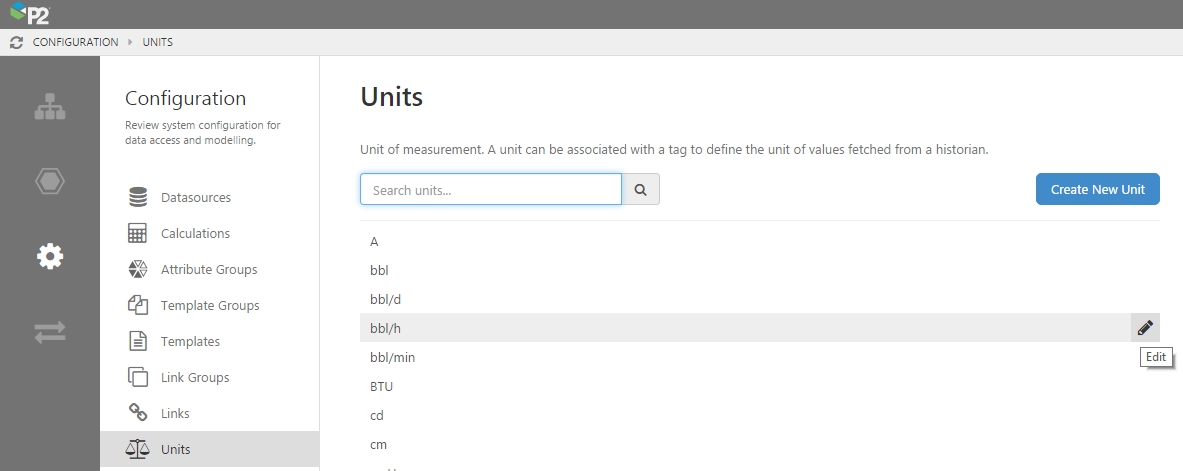Click CONFIGURATION in the breadcrumb

[x=75, y=42]
